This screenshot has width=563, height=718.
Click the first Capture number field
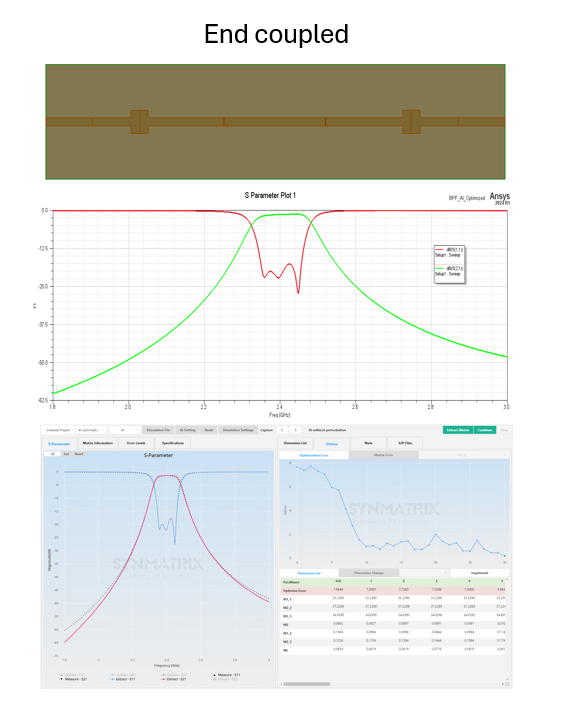(282, 430)
